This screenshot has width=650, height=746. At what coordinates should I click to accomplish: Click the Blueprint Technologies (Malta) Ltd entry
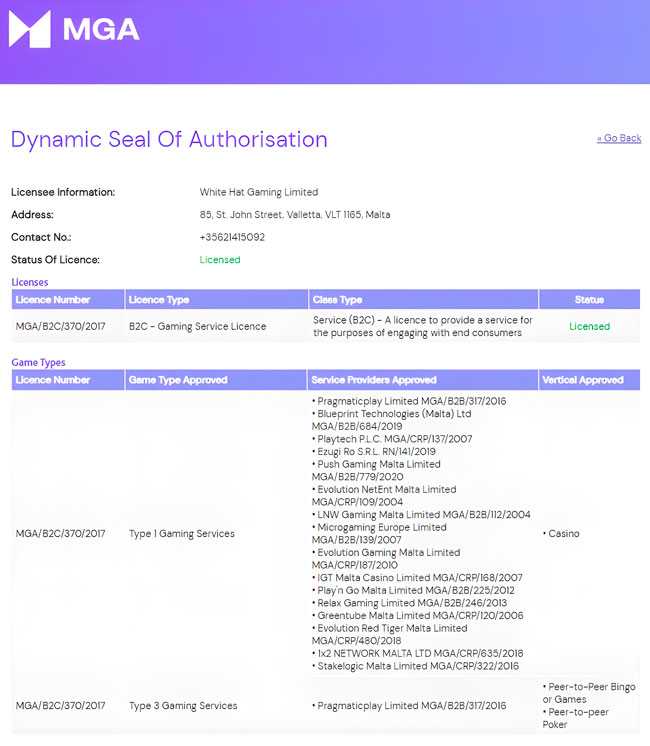pos(391,420)
